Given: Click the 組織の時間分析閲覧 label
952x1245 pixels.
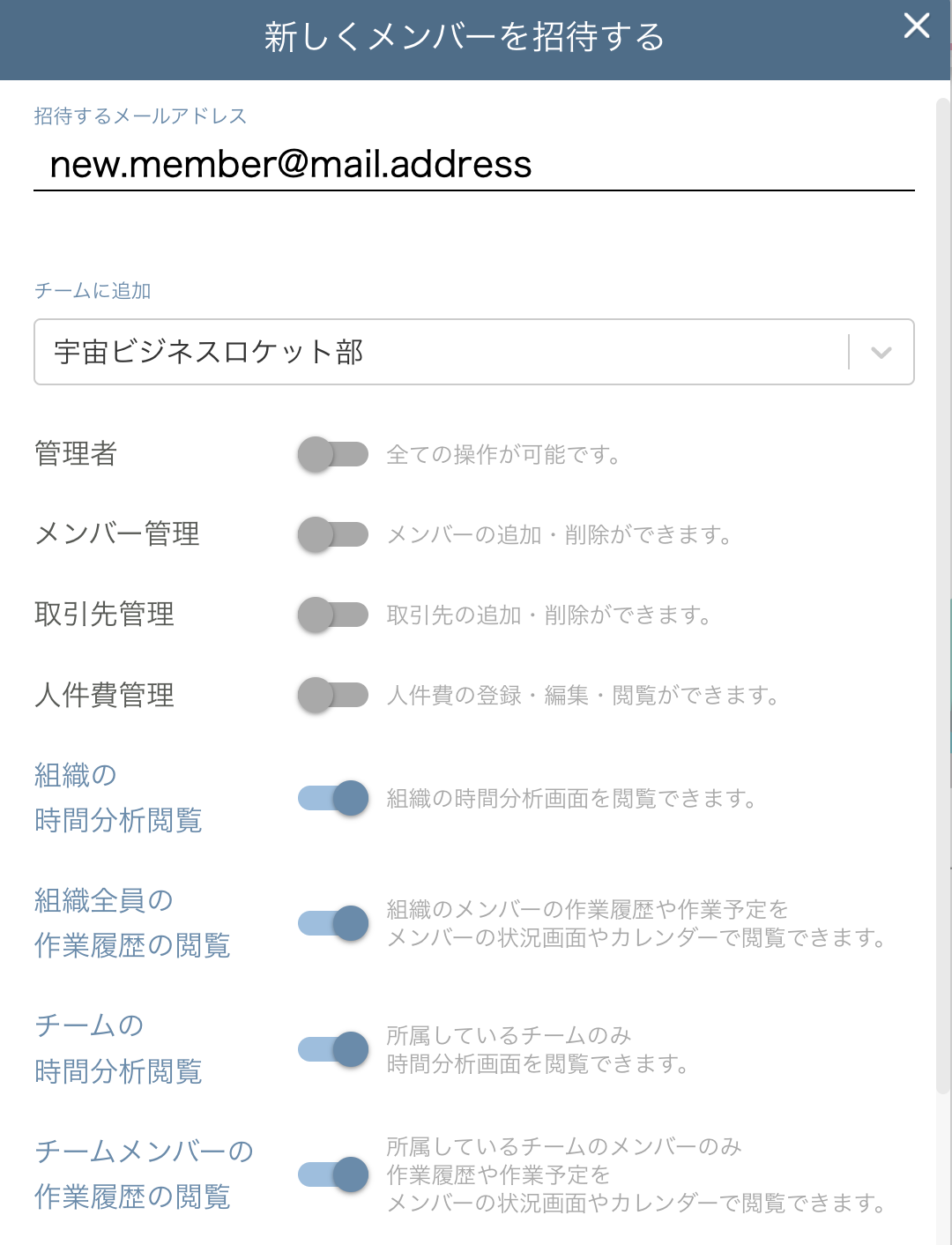Looking at the screenshot, I should (x=118, y=798).
